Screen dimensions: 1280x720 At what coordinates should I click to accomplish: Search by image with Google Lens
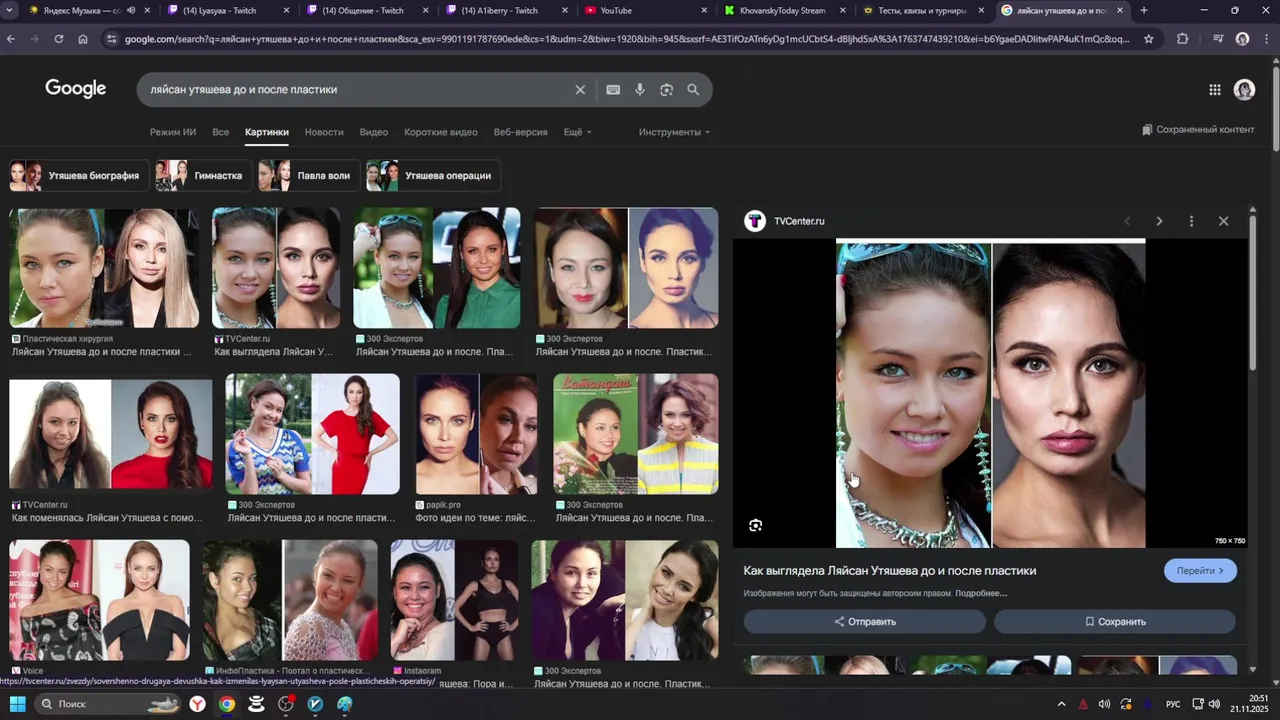click(x=667, y=90)
